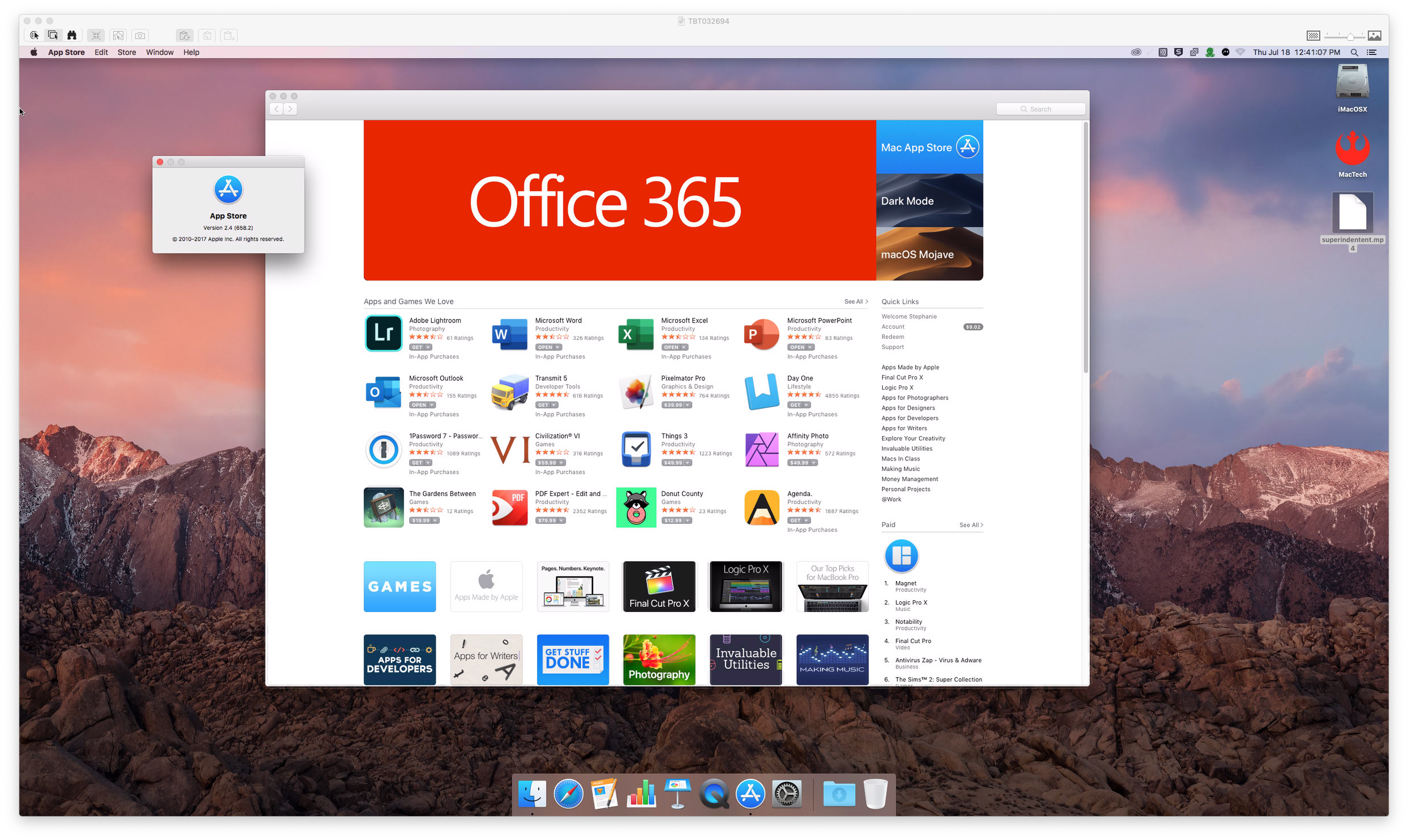The height and width of the screenshot is (840, 1408).
Task: Expand the Microsoft Word OPEN button arrow
Action: point(557,347)
